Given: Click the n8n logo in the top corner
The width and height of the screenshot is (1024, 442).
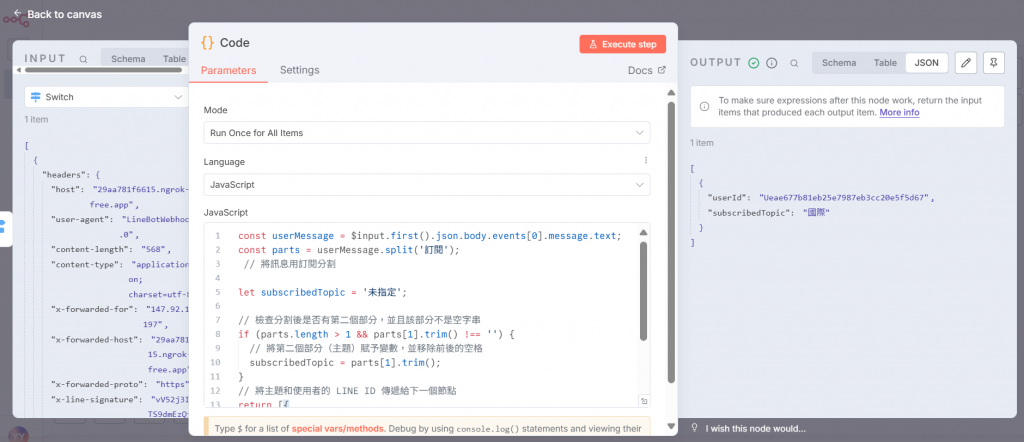Looking at the screenshot, I should tap(16, 20).
